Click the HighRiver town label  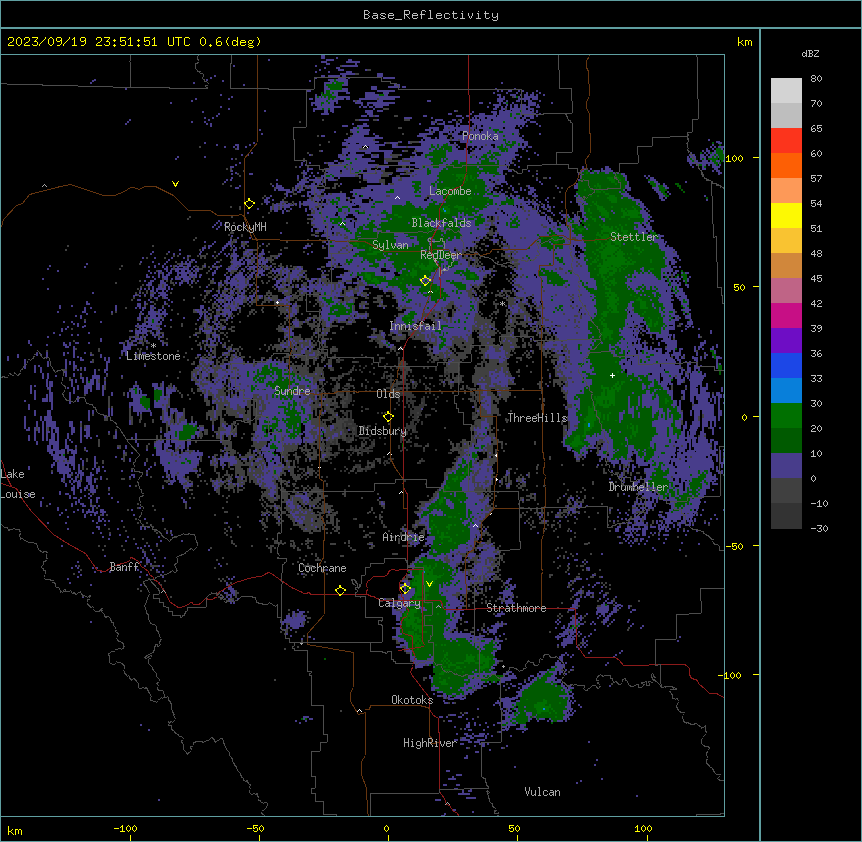click(x=430, y=743)
